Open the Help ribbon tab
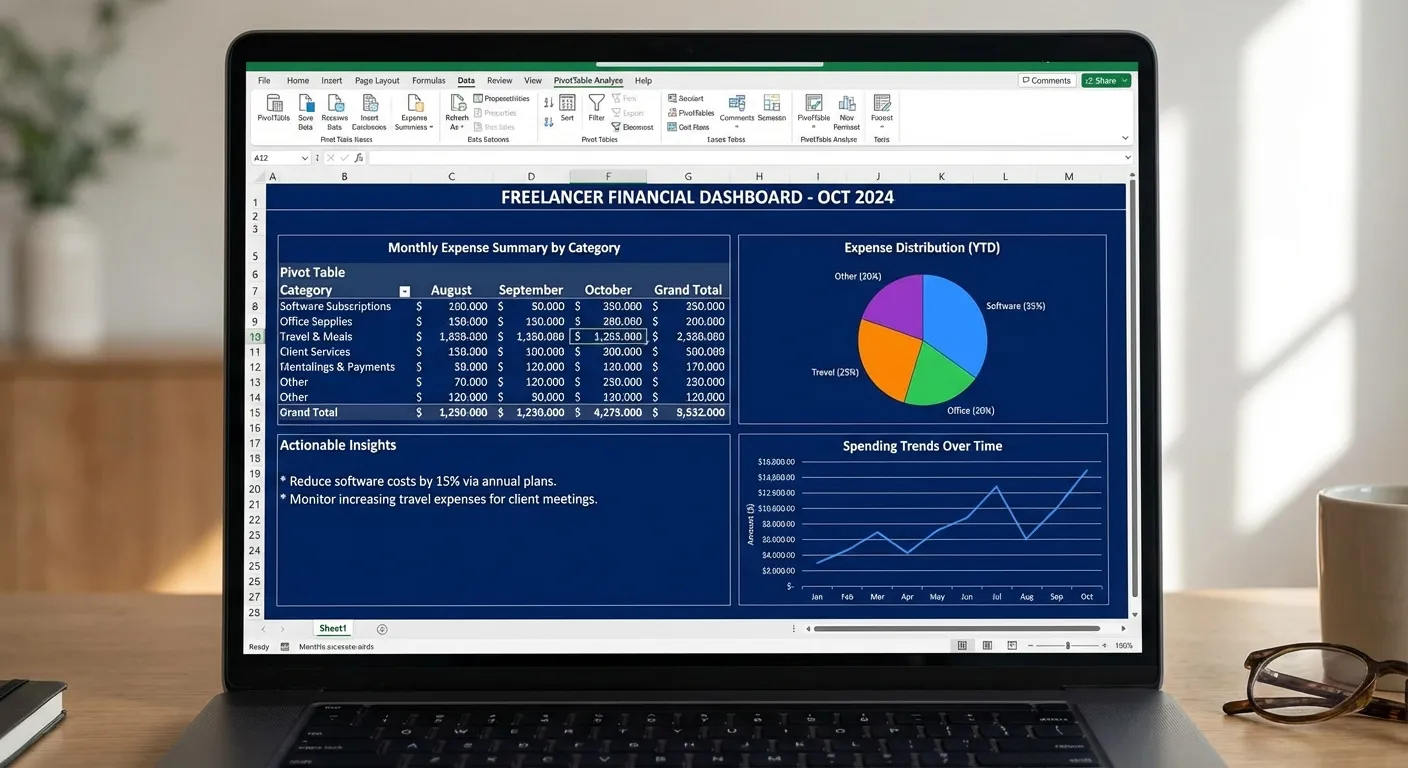This screenshot has width=1408, height=768. (643, 81)
